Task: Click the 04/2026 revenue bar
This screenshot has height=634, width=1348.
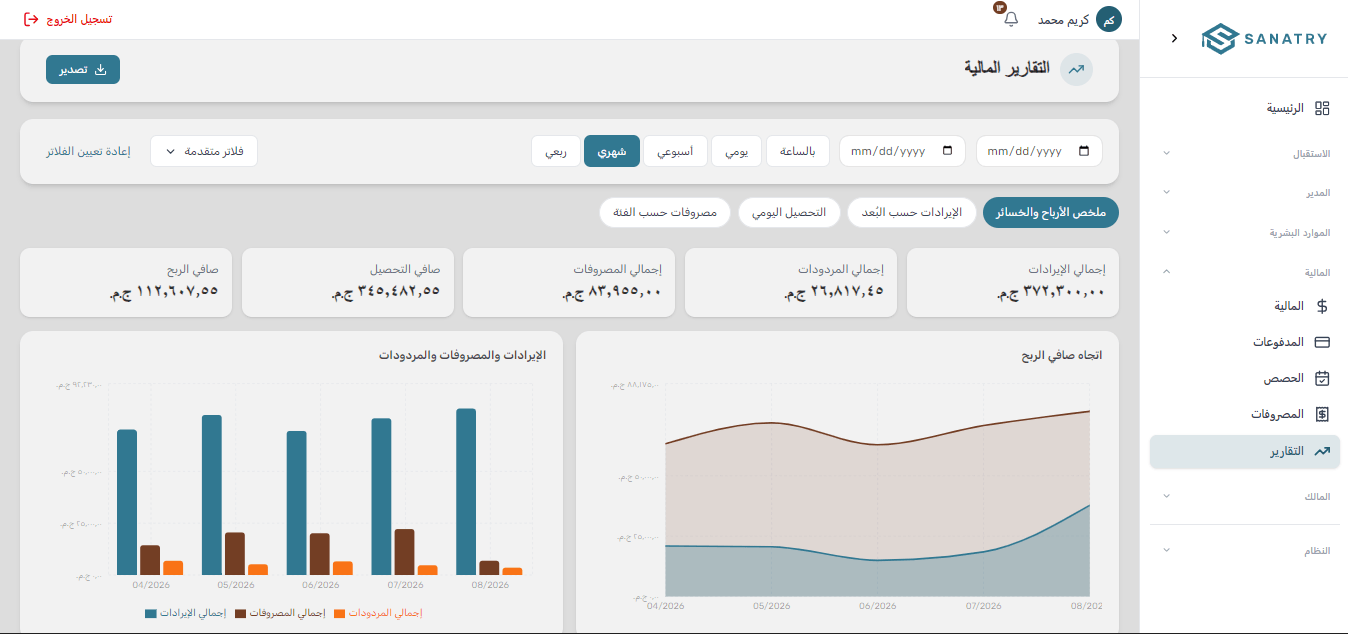Action: pyautogui.click(x=127, y=502)
